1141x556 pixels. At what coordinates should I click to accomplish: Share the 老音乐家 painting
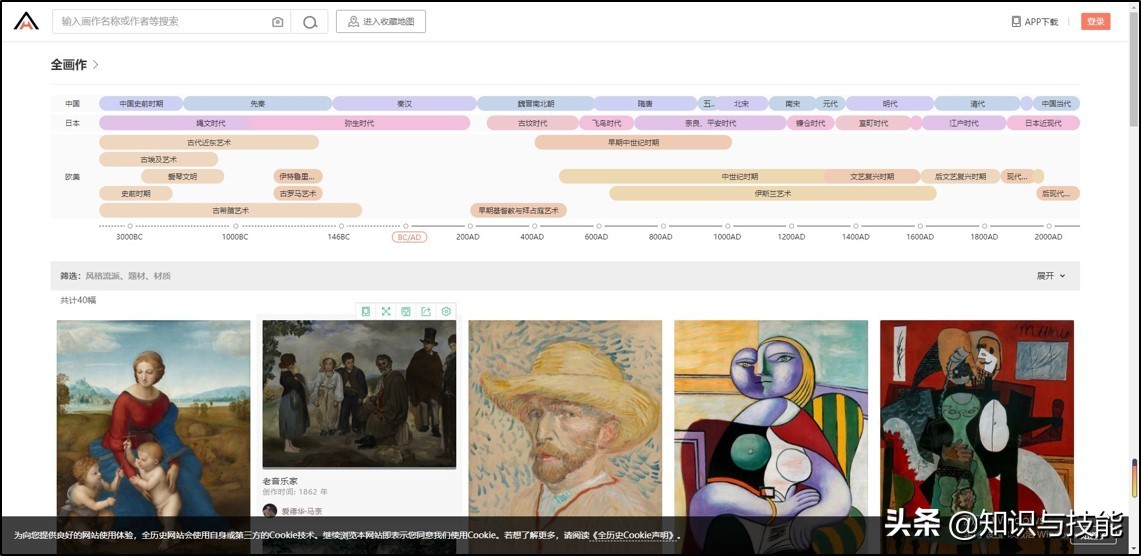pyautogui.click(x=426, y=311)
